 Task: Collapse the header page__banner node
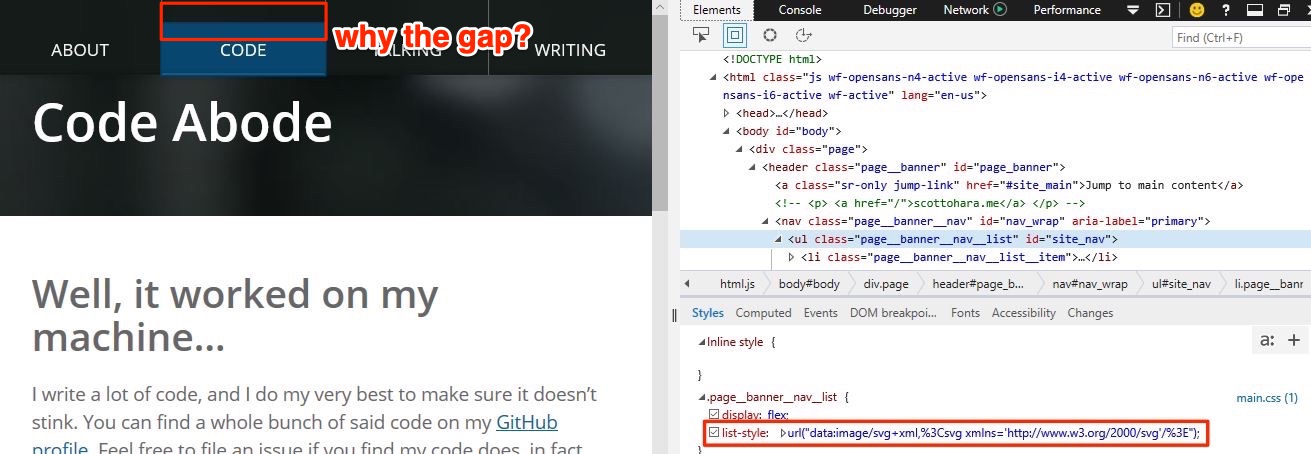(x=753, y=167)
